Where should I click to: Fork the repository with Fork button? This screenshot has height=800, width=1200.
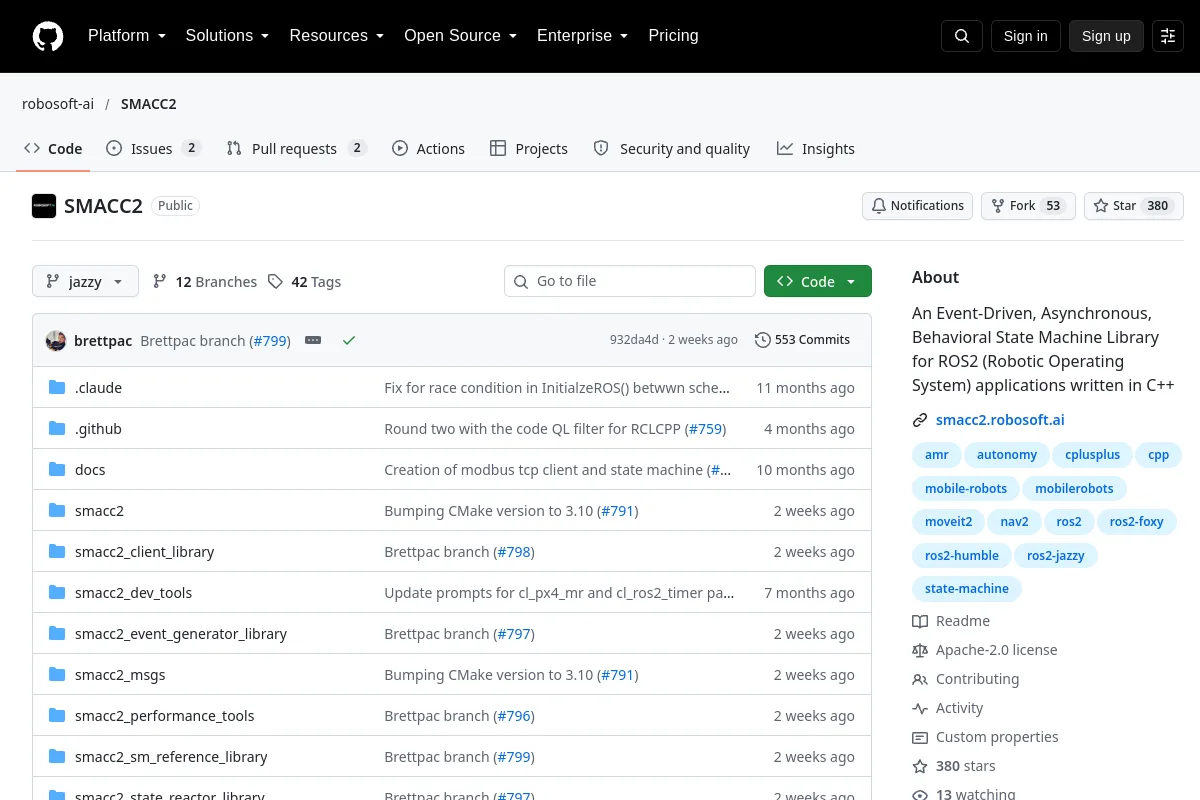point(1028,206)
